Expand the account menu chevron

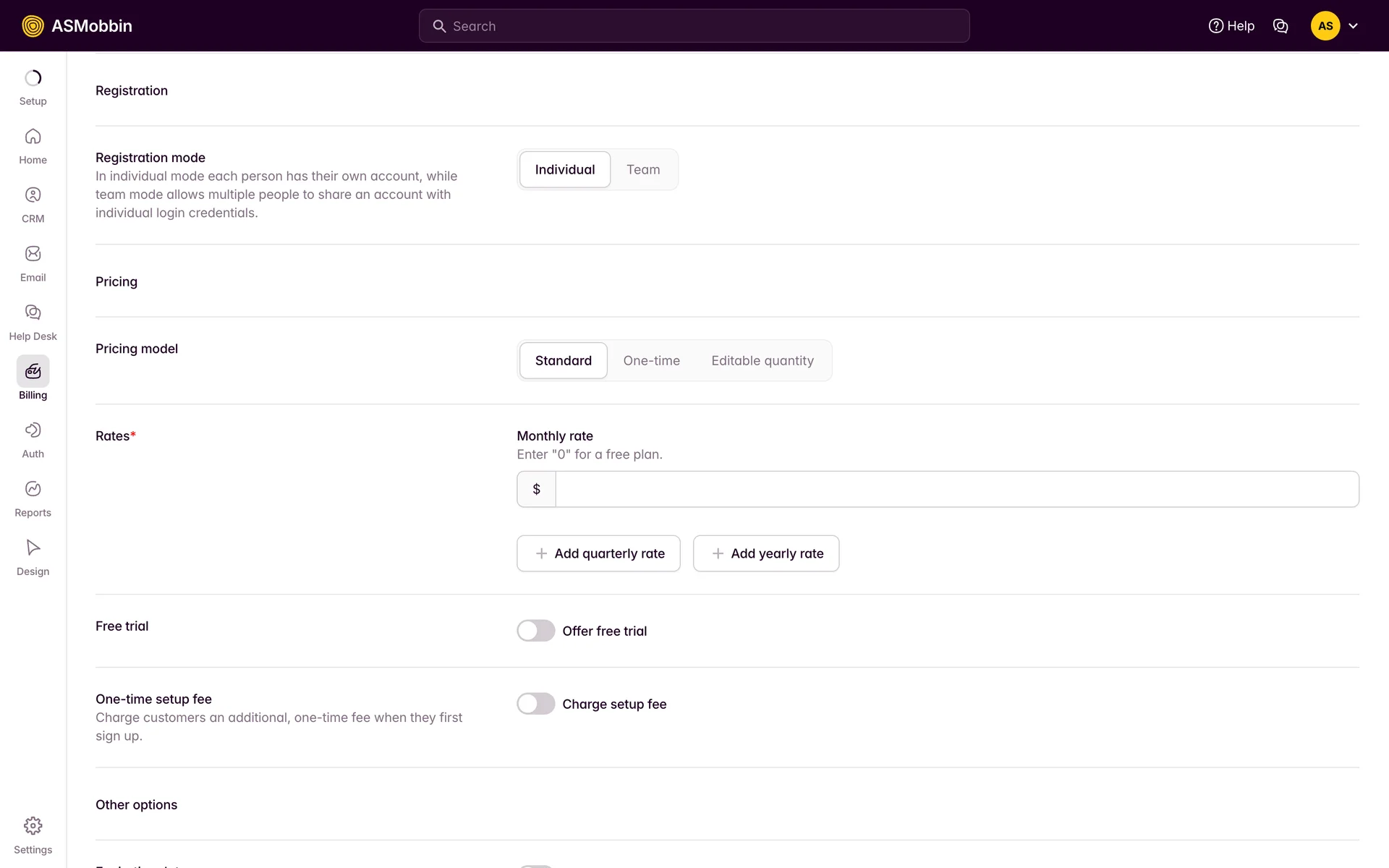click(x=1353, y=26)
